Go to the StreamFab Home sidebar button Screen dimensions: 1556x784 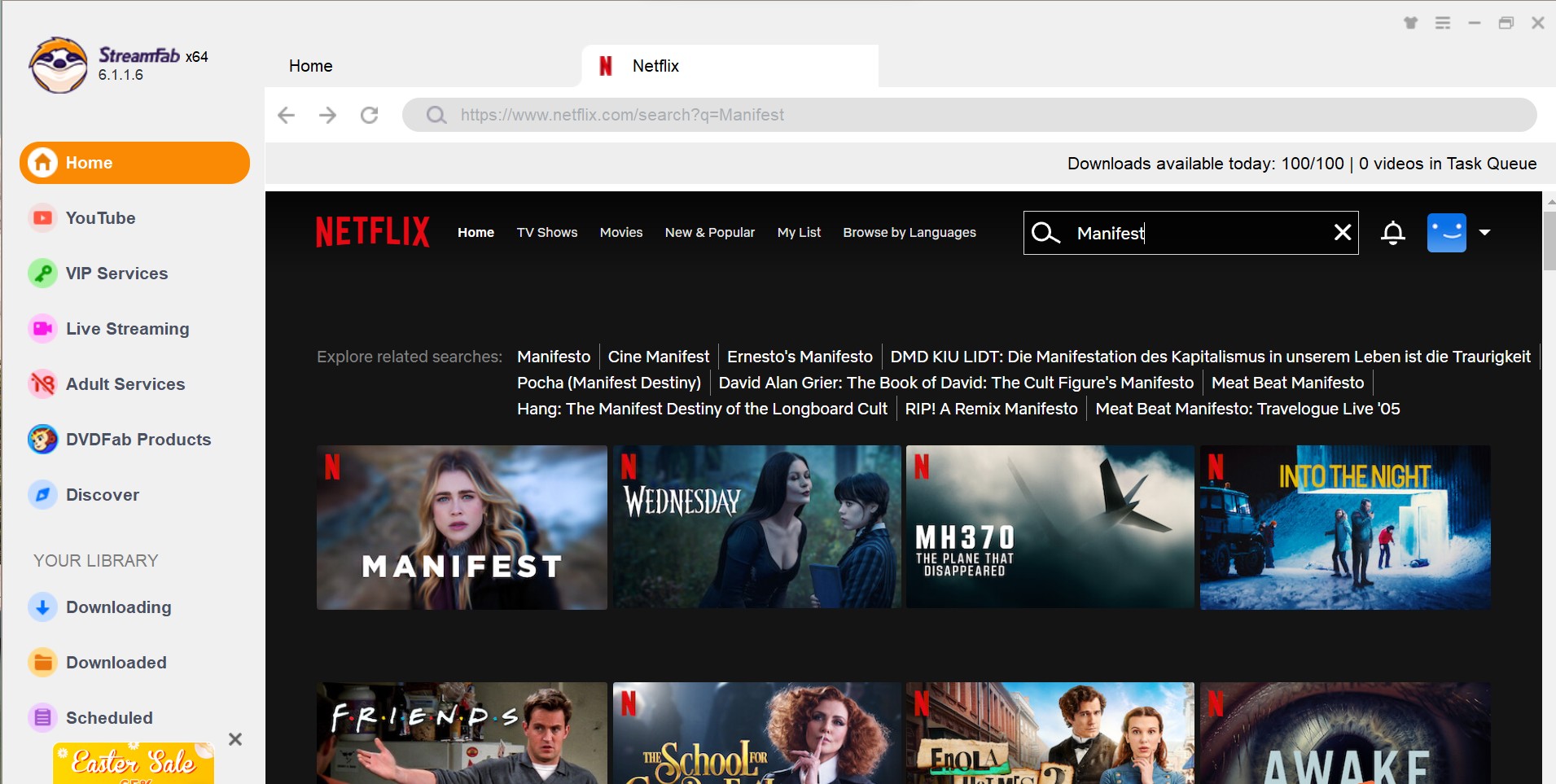(134, 163)
